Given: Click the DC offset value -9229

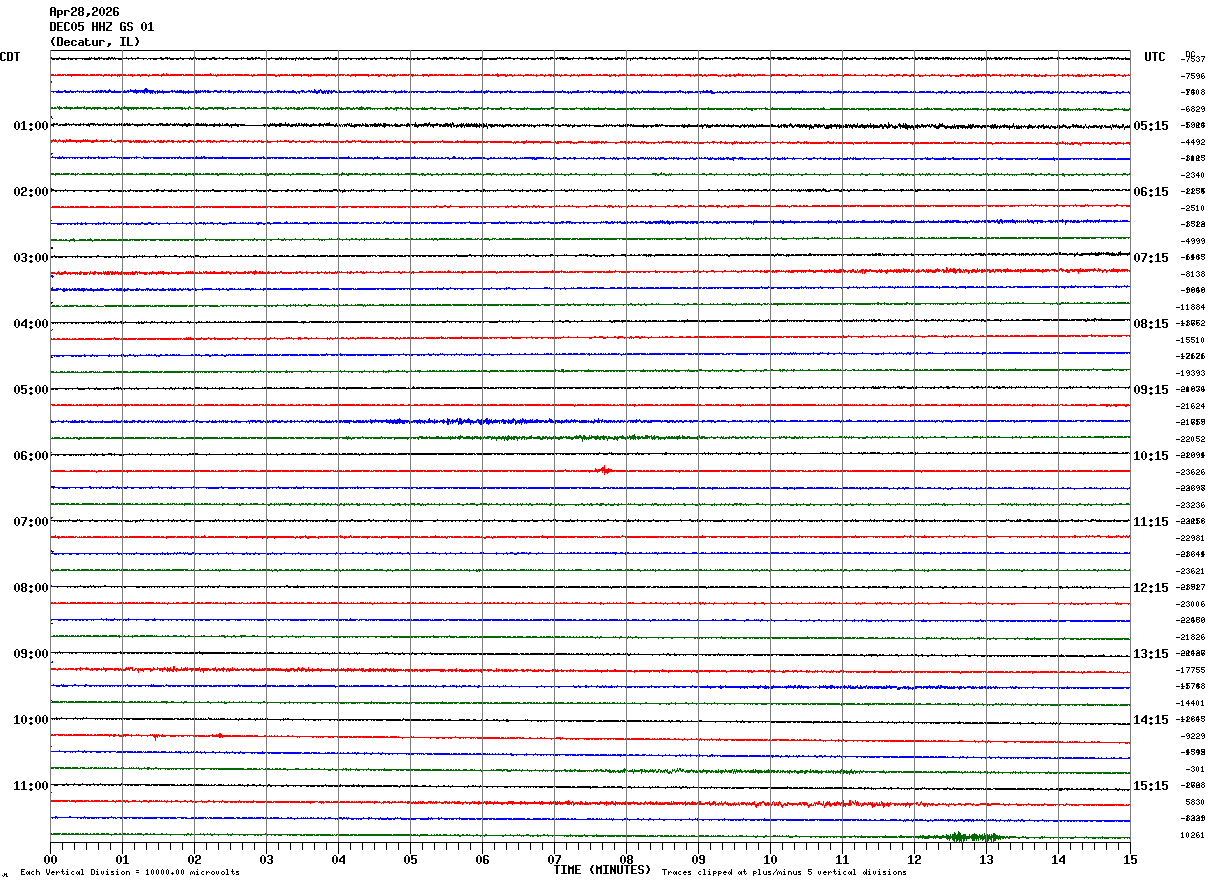Looking at the screenshot, I should [1193, 736].
